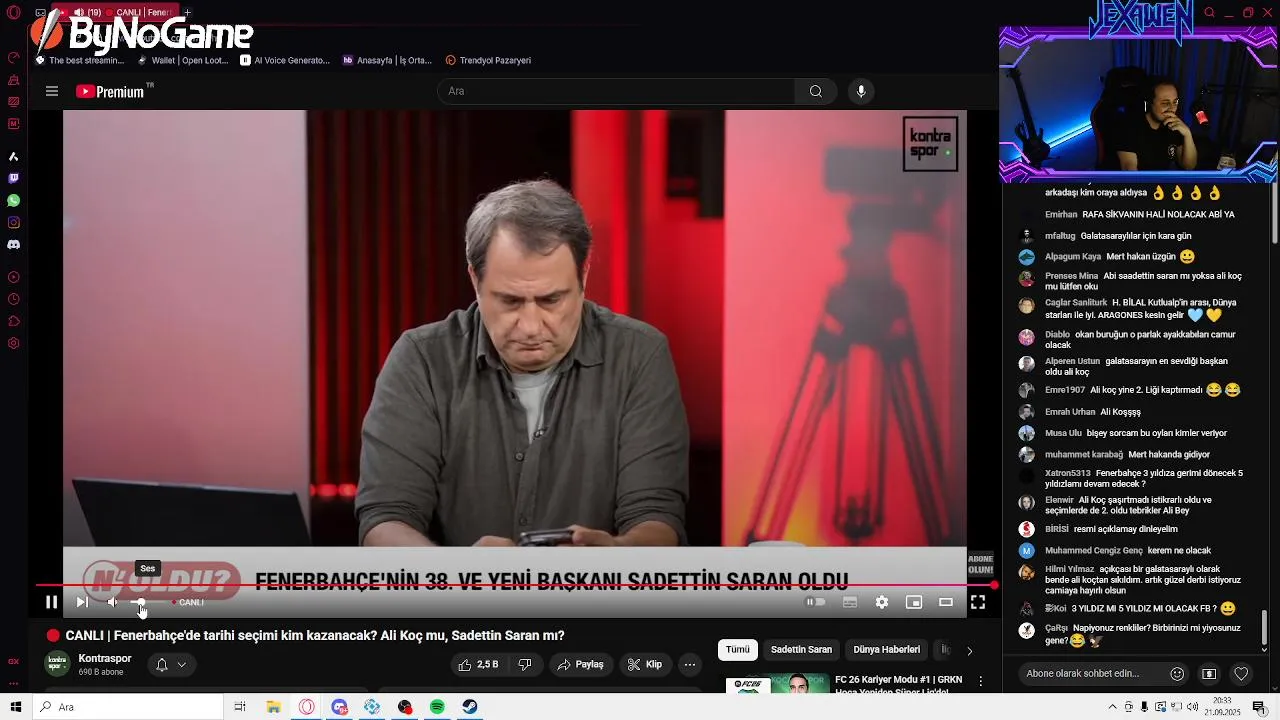This screenshot has width=1280, height=720.
Task: Skip to the next video
Action: click(82, 602)
